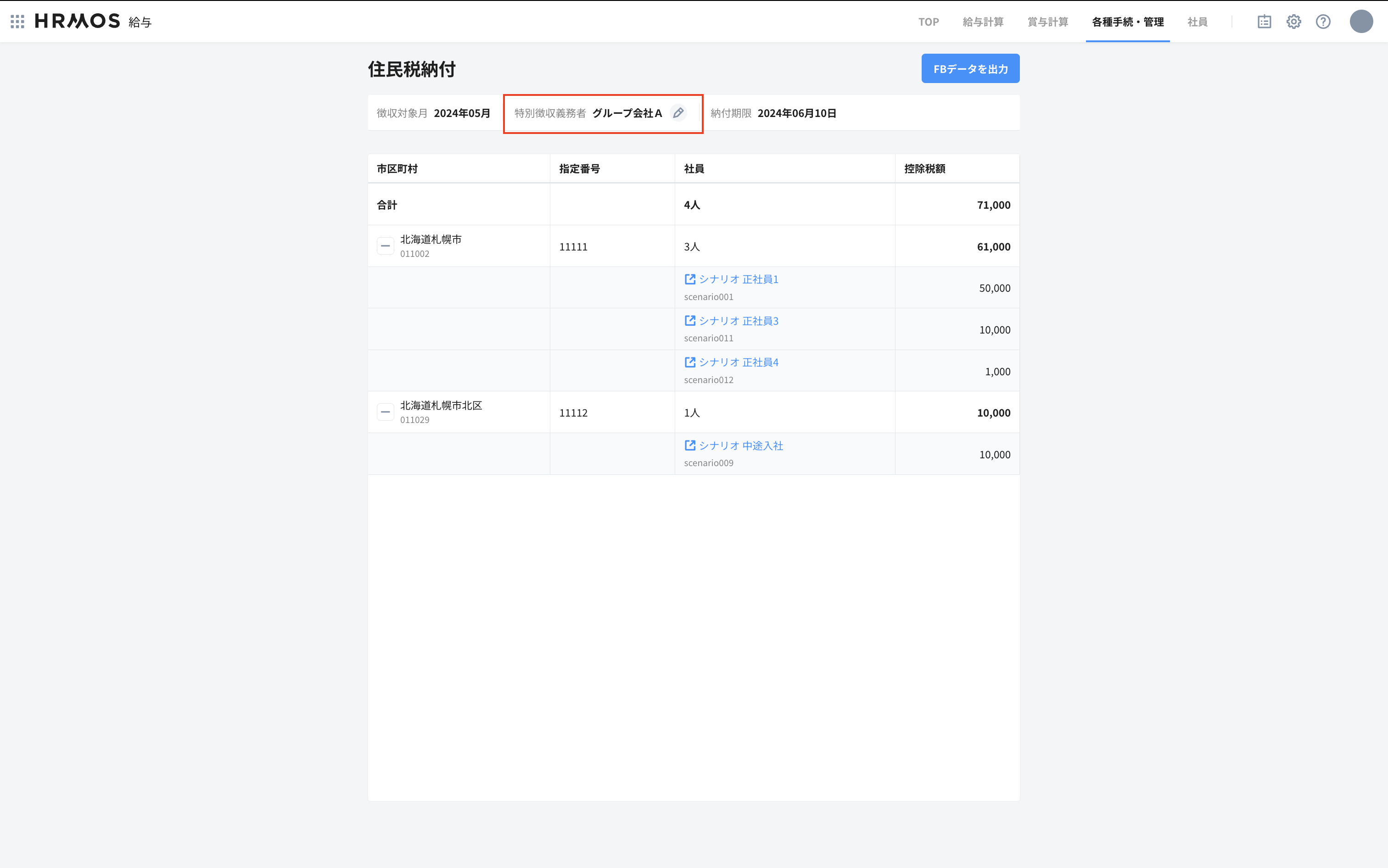Collapse the 北海道札幌市北区 row
Image resolution: width=1388 pixels, height=868 pixels.
point(386,412)
